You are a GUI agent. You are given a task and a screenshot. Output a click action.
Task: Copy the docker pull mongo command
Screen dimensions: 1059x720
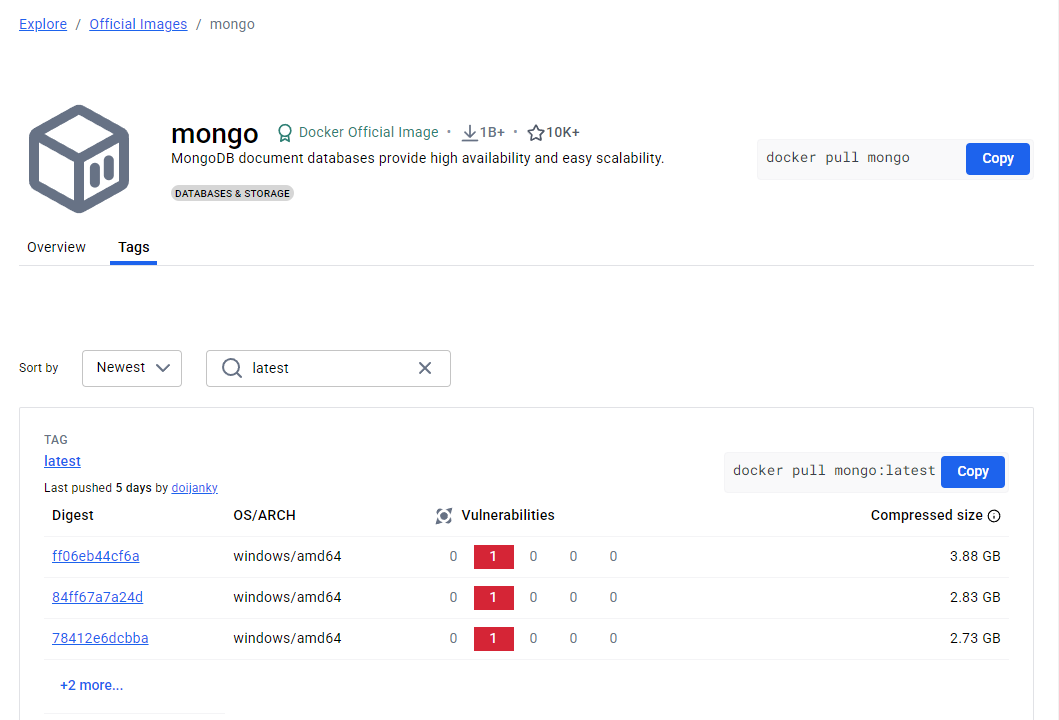pyautogui.click(x=997, y=159)
